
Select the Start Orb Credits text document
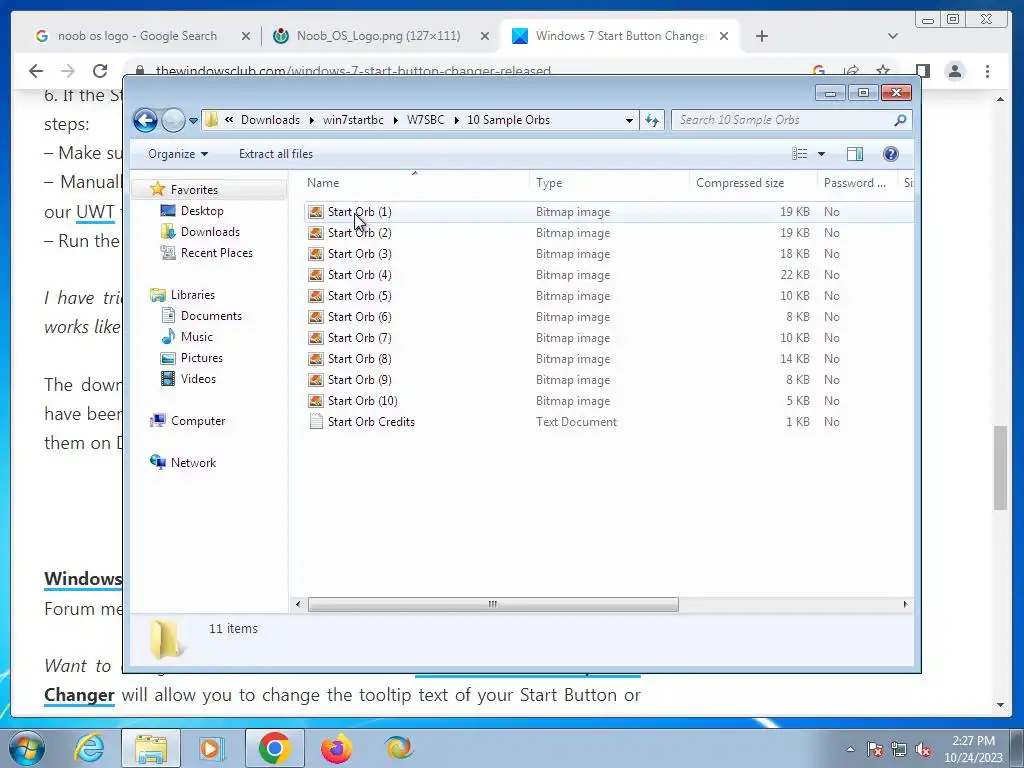(x=371, y=422)
